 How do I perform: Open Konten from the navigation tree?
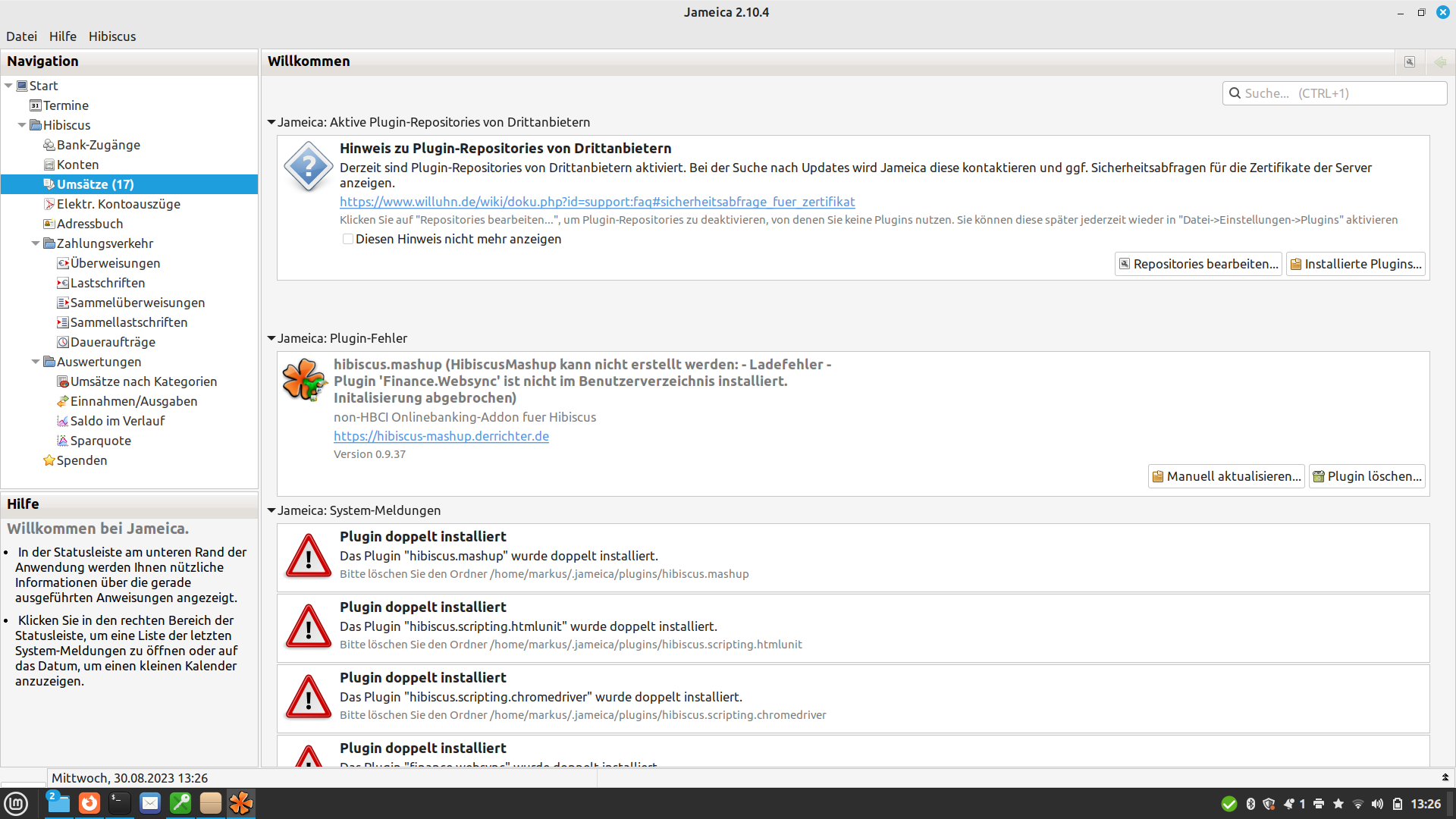tap(77, 165)
